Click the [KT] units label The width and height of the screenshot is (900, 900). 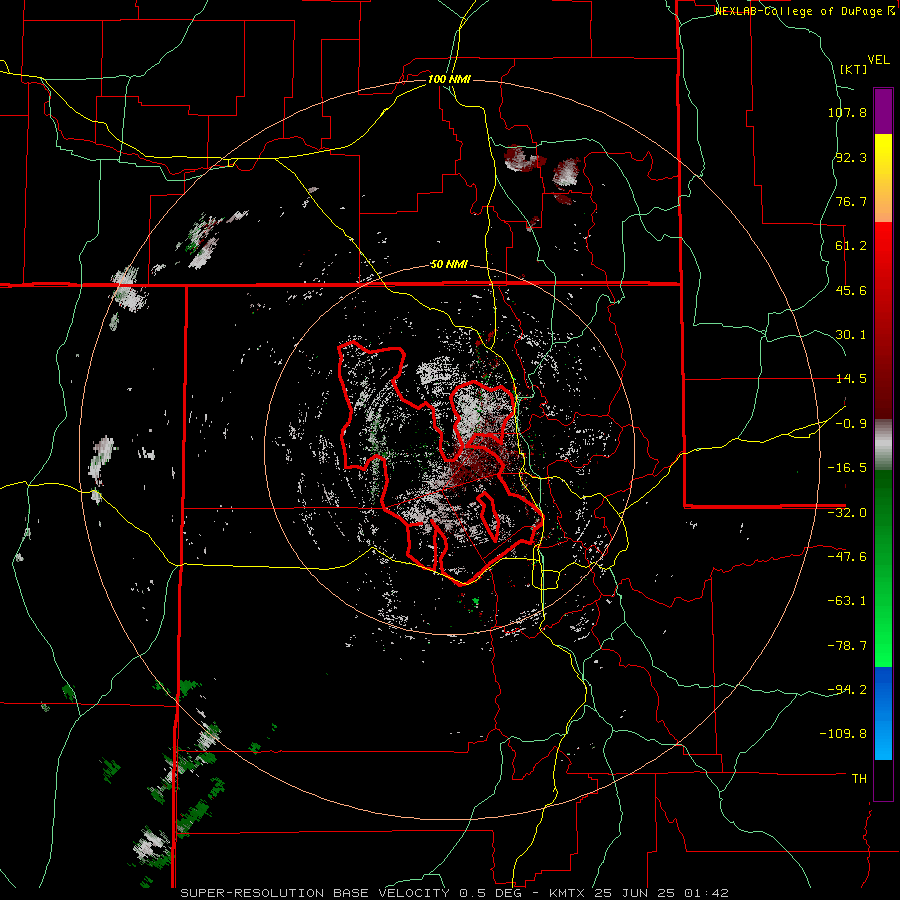(x=854, y=69)
